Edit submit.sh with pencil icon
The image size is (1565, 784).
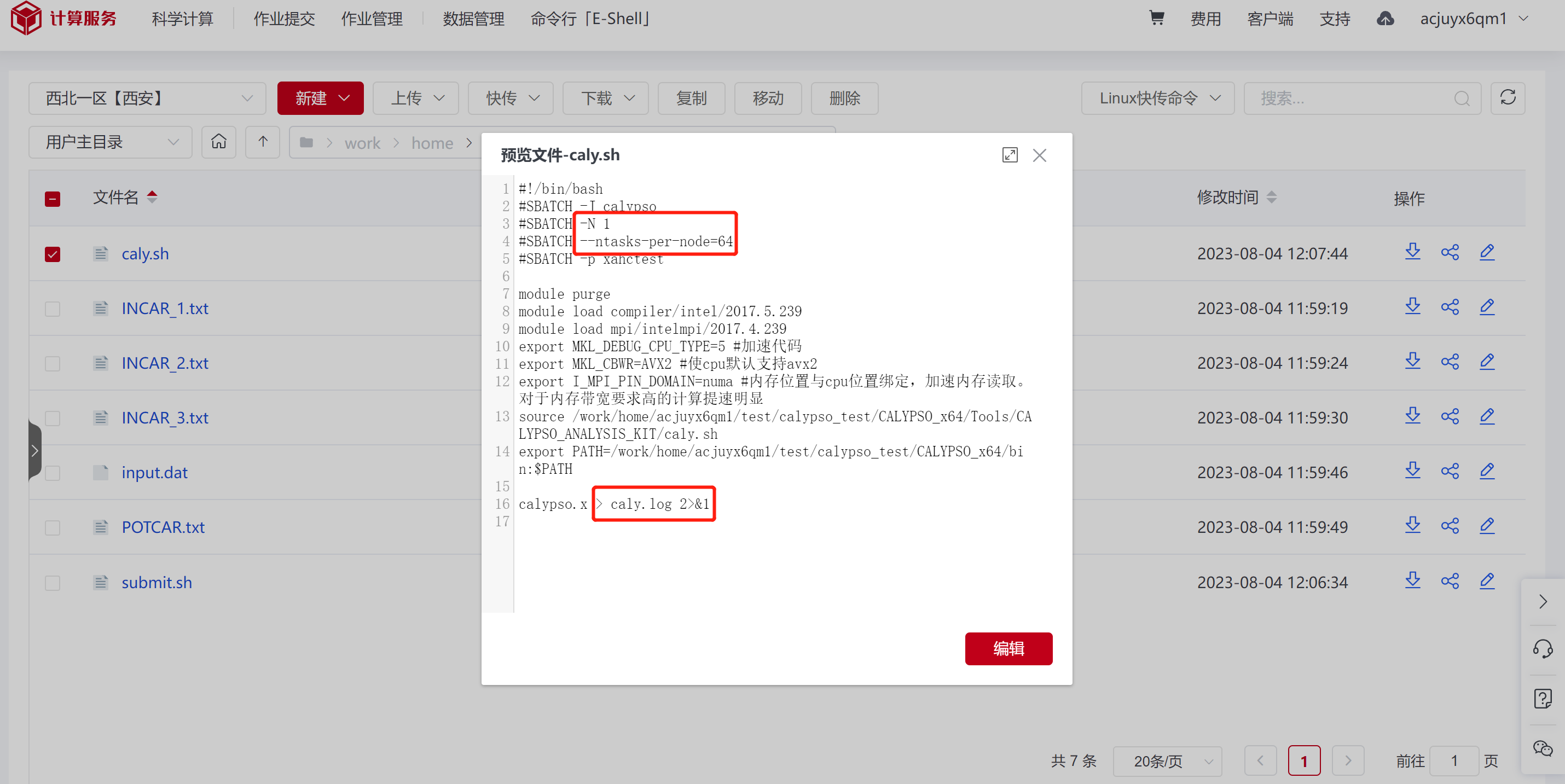(1487, 580)
